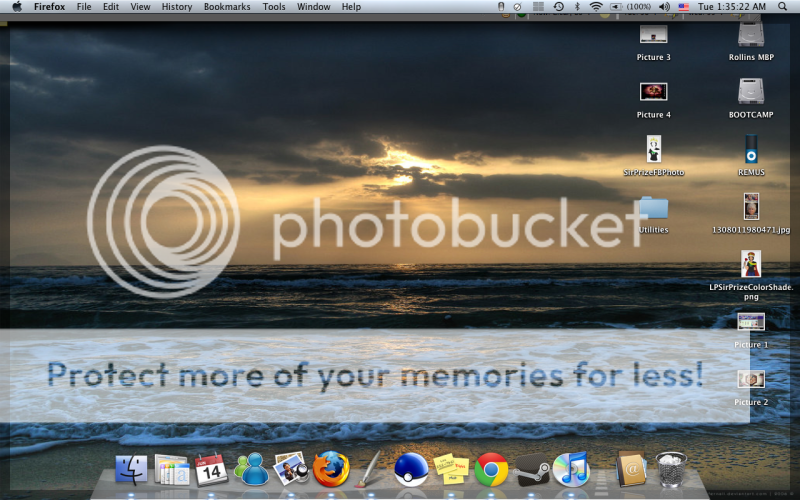Open Address Book in the dock
800x500 pixels.
[x=629, y=468]
